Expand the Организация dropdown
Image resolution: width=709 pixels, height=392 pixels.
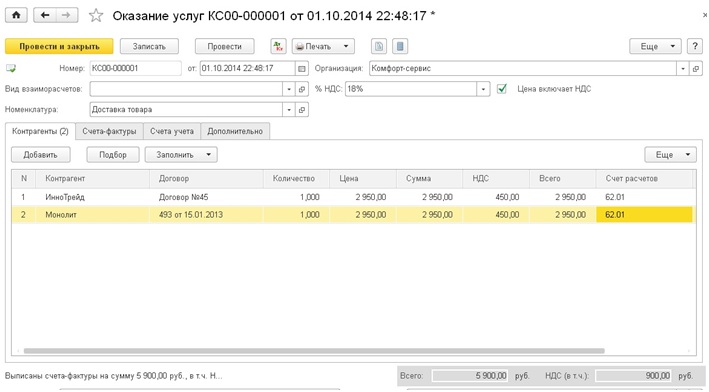click(683, 69)
